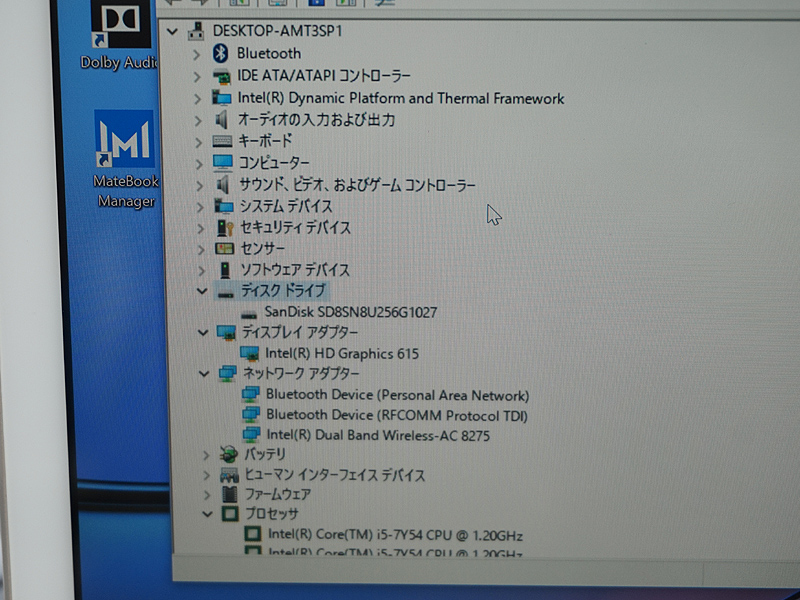
Task: Select the センサー label
Action: point(262,248)
